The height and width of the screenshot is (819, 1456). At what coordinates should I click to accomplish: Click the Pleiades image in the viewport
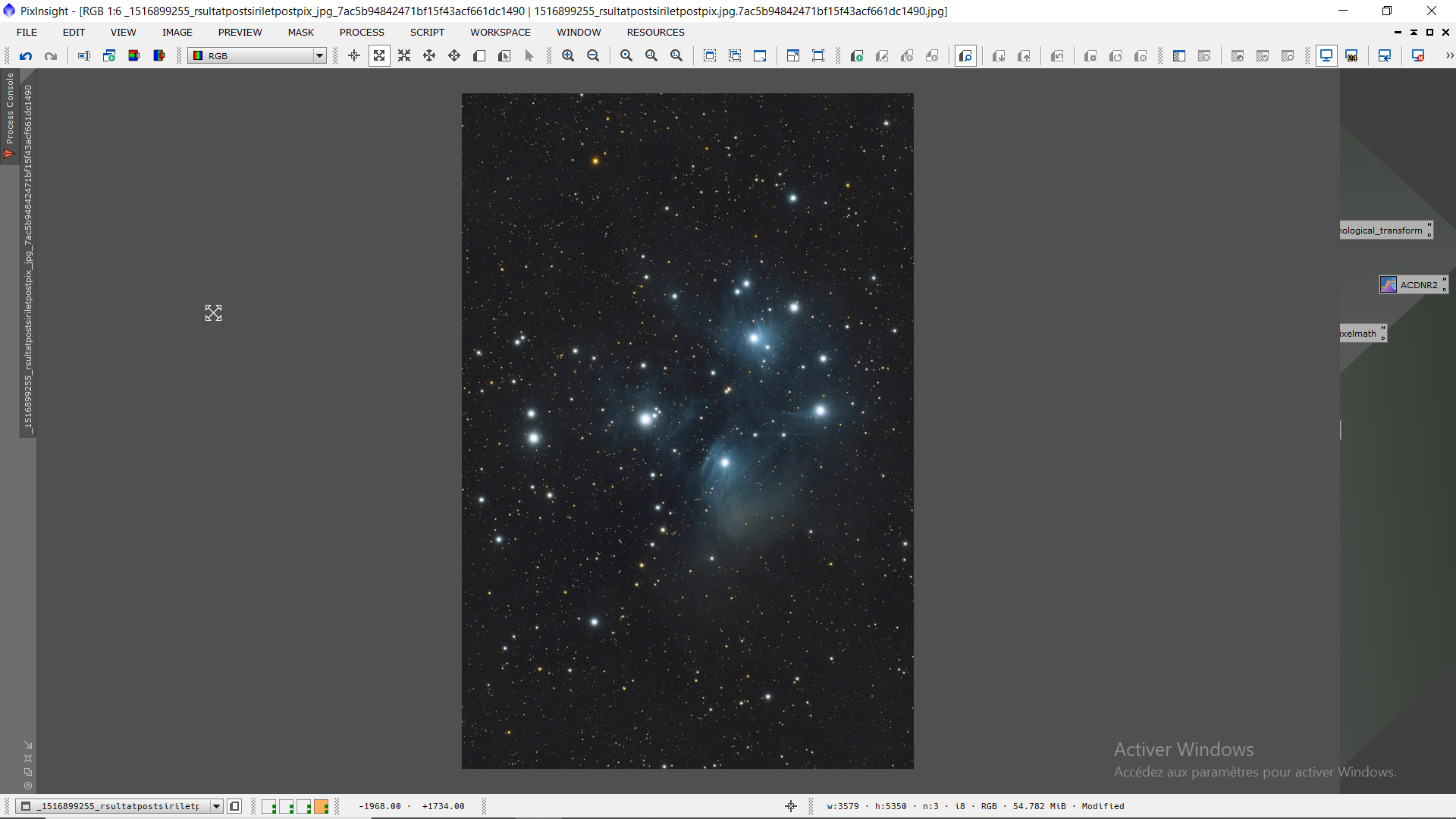(x=687, y=431)
